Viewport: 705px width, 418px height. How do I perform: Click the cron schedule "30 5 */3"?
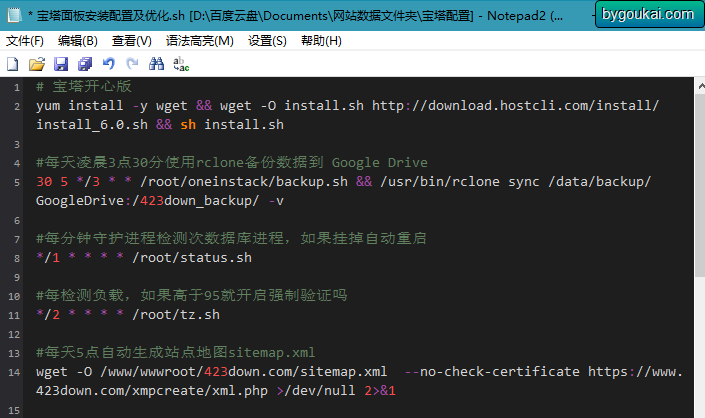click(68, 182)
